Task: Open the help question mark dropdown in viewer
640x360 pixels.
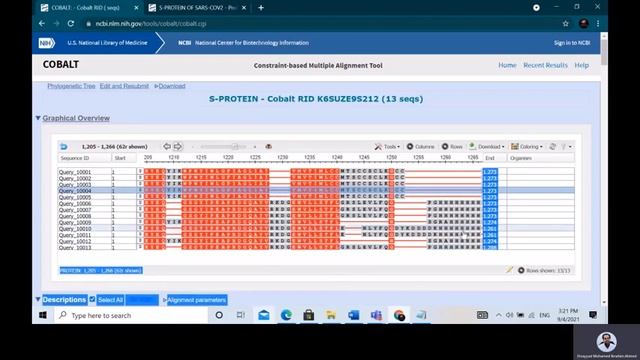Action: [x=567, y=147]
